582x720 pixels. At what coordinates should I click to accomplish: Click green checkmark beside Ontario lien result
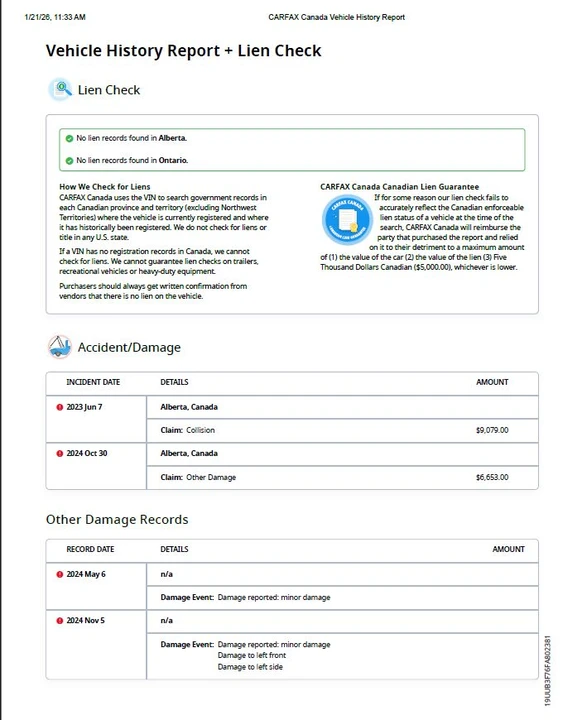(x=69, y=161)
